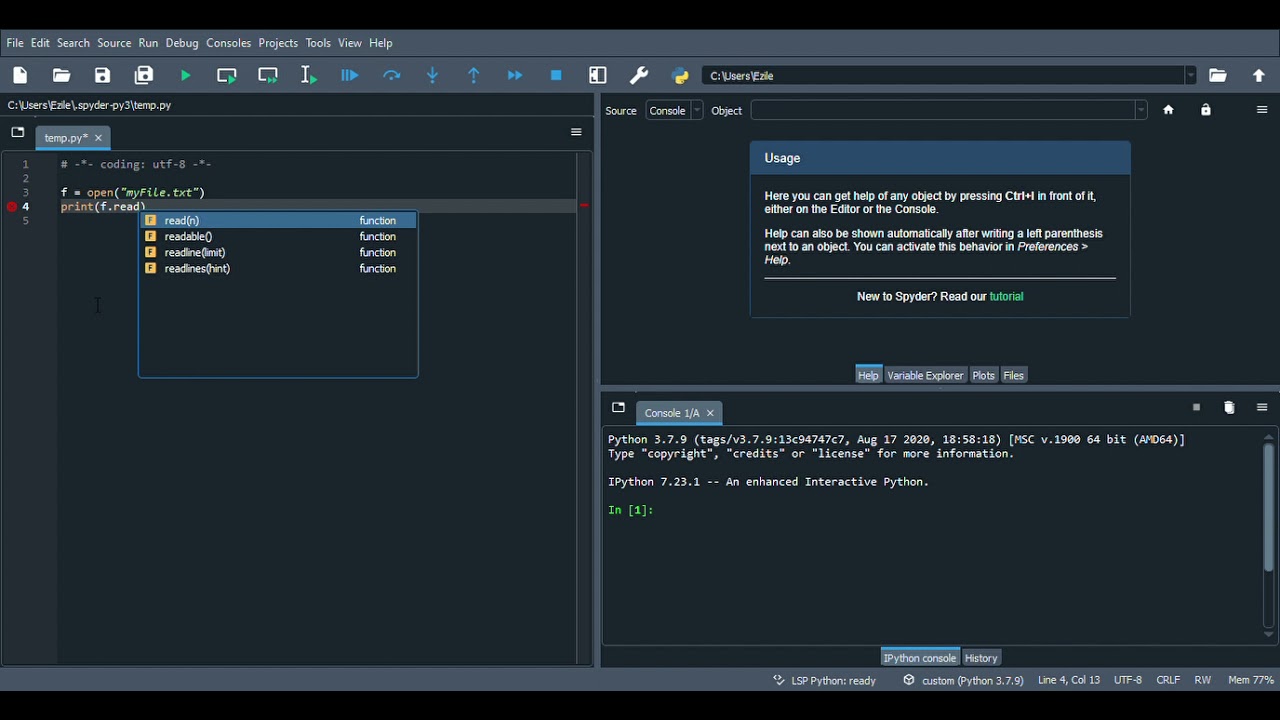Viewport: 1280px width, 720px height.
Task: Execute current line in debugger
Action: point(391,76)
